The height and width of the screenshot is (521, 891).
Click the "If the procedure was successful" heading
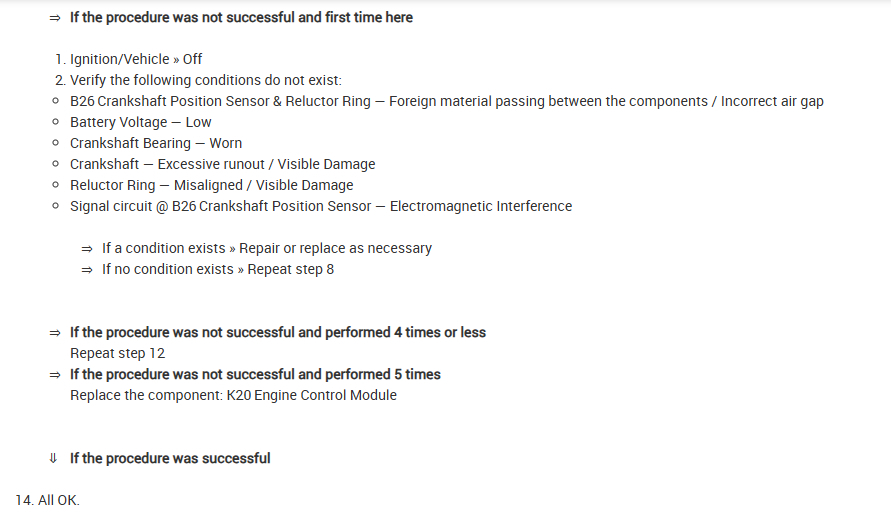pos(170,458)
